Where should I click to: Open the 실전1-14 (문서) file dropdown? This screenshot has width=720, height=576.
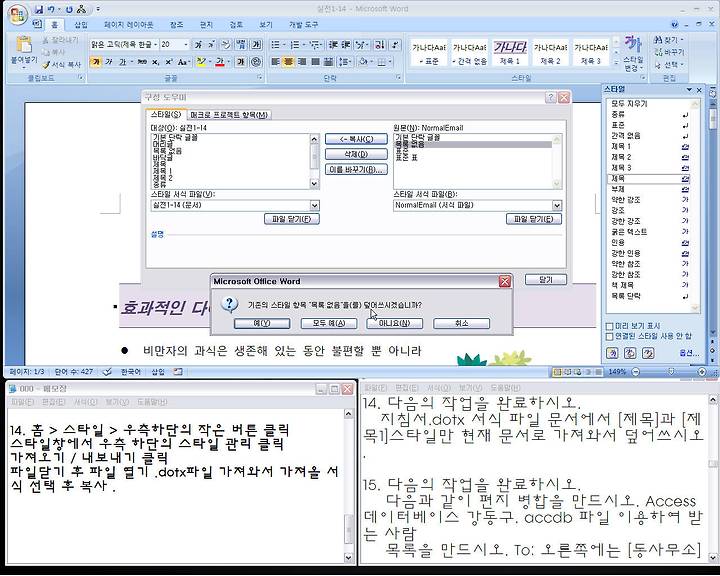315,205
